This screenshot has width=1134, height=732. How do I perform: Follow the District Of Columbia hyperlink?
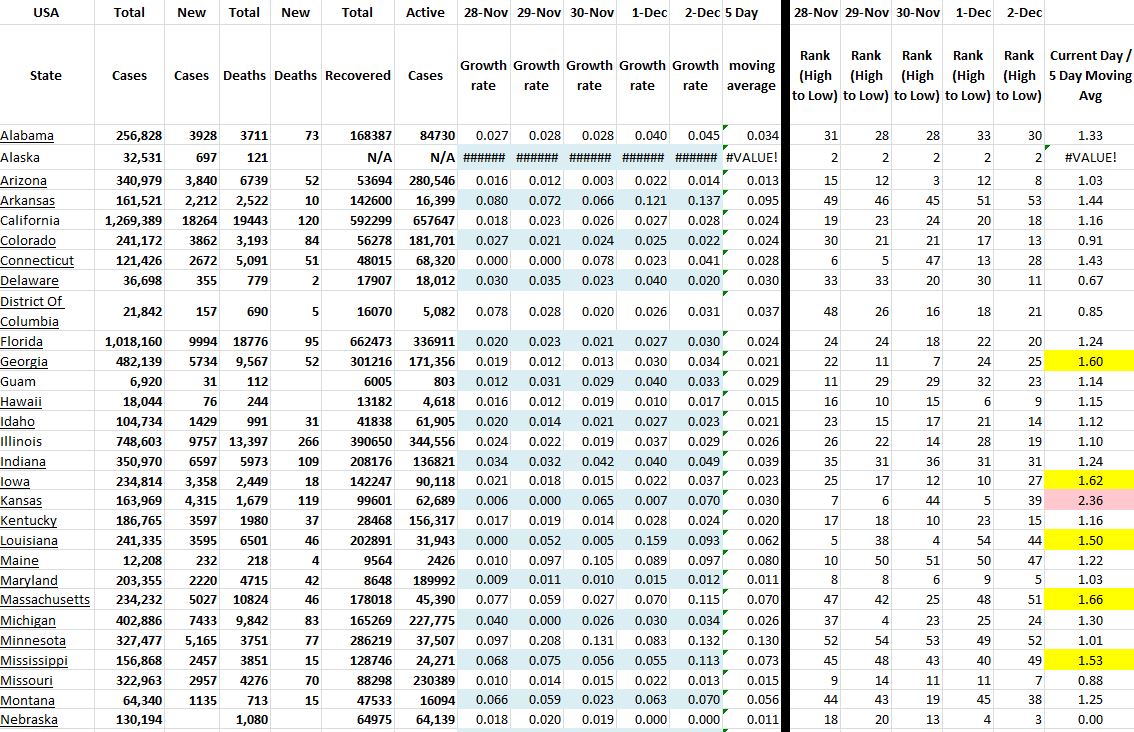(x=32, y=311)
